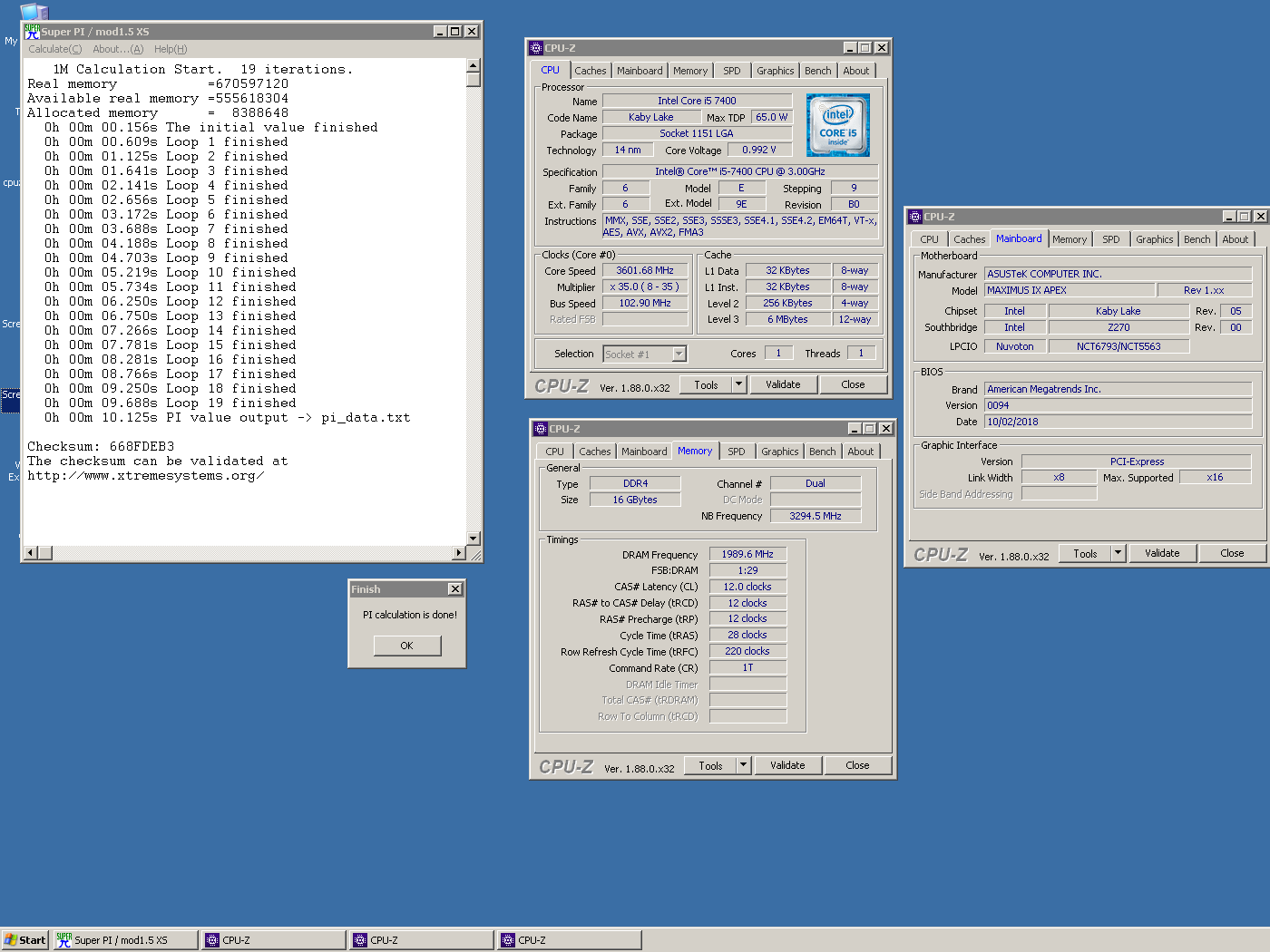Select Mainboard tab in CPU-Z CPU window
The image size is (1270, 952).
click(640, 71)
